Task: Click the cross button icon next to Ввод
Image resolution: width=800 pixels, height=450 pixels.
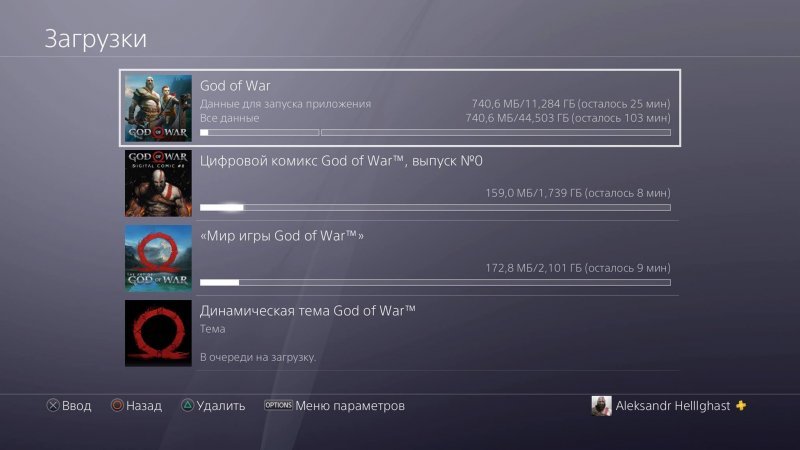Action: tap(53, 406)
